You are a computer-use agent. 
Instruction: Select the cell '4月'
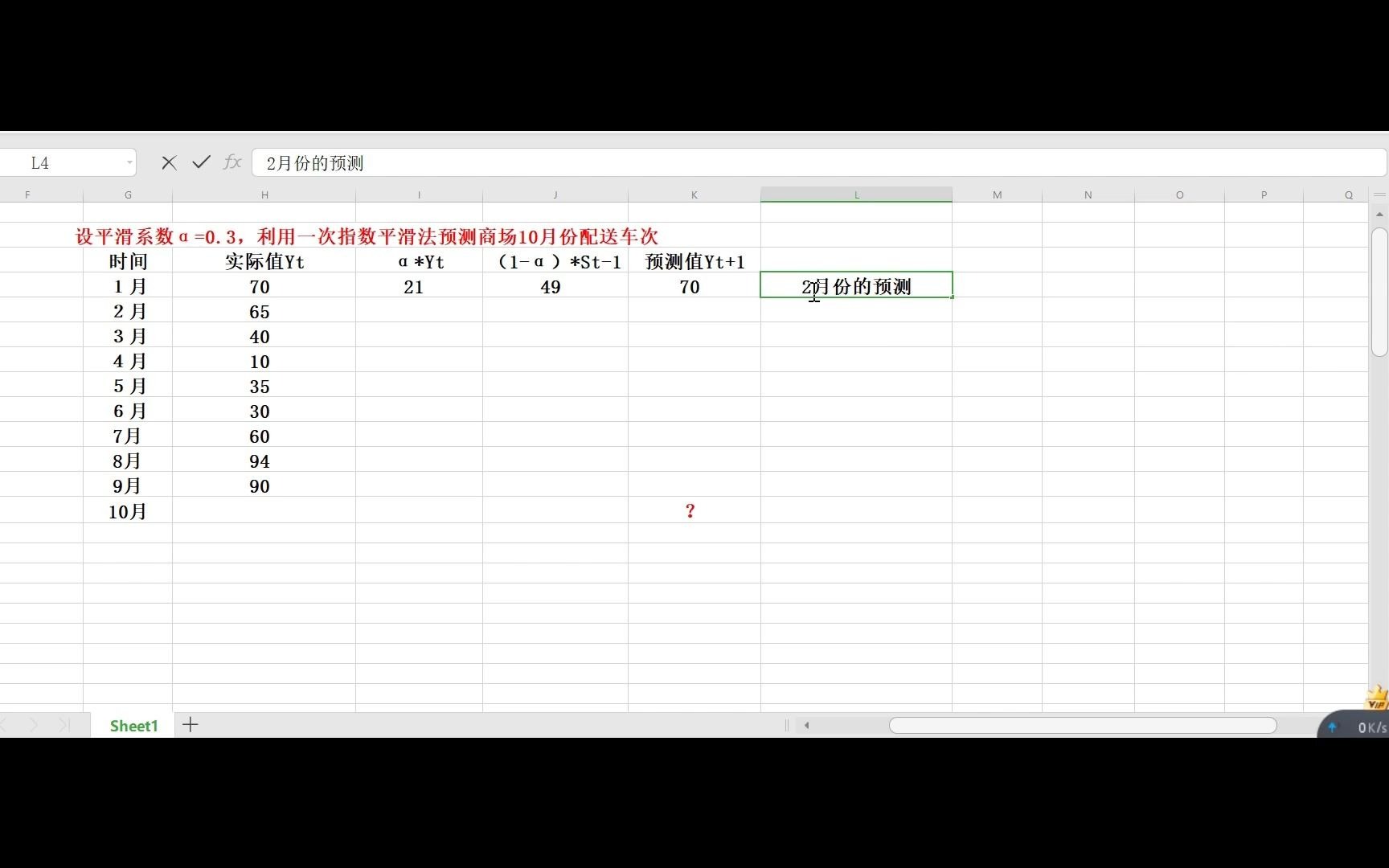pos(128,361)
